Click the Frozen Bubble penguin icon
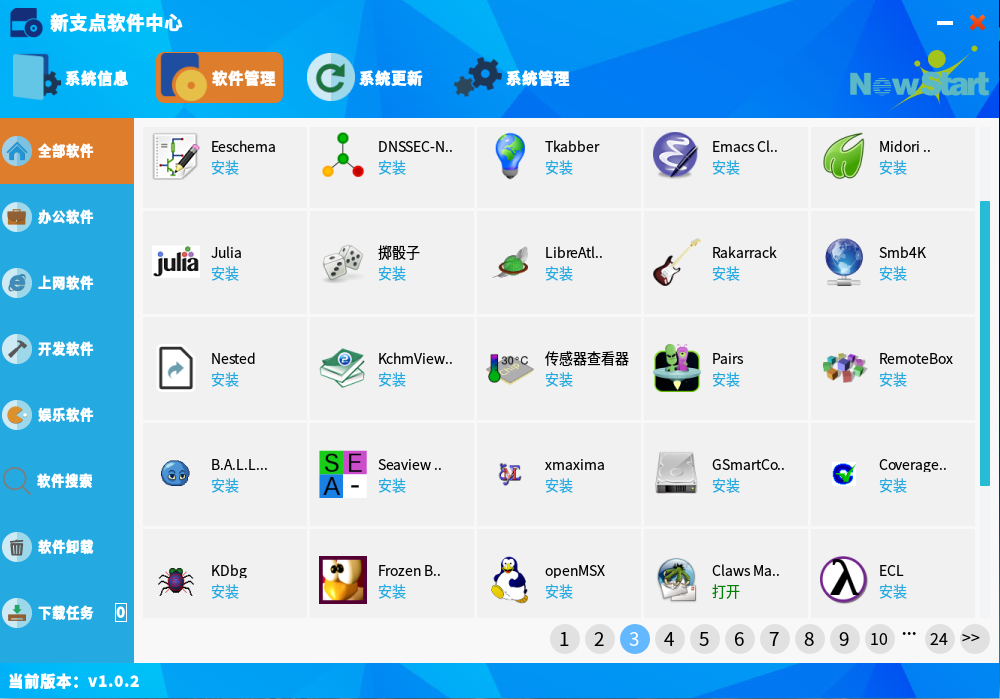The image size is (1000, 699). [x=343, y=580]
